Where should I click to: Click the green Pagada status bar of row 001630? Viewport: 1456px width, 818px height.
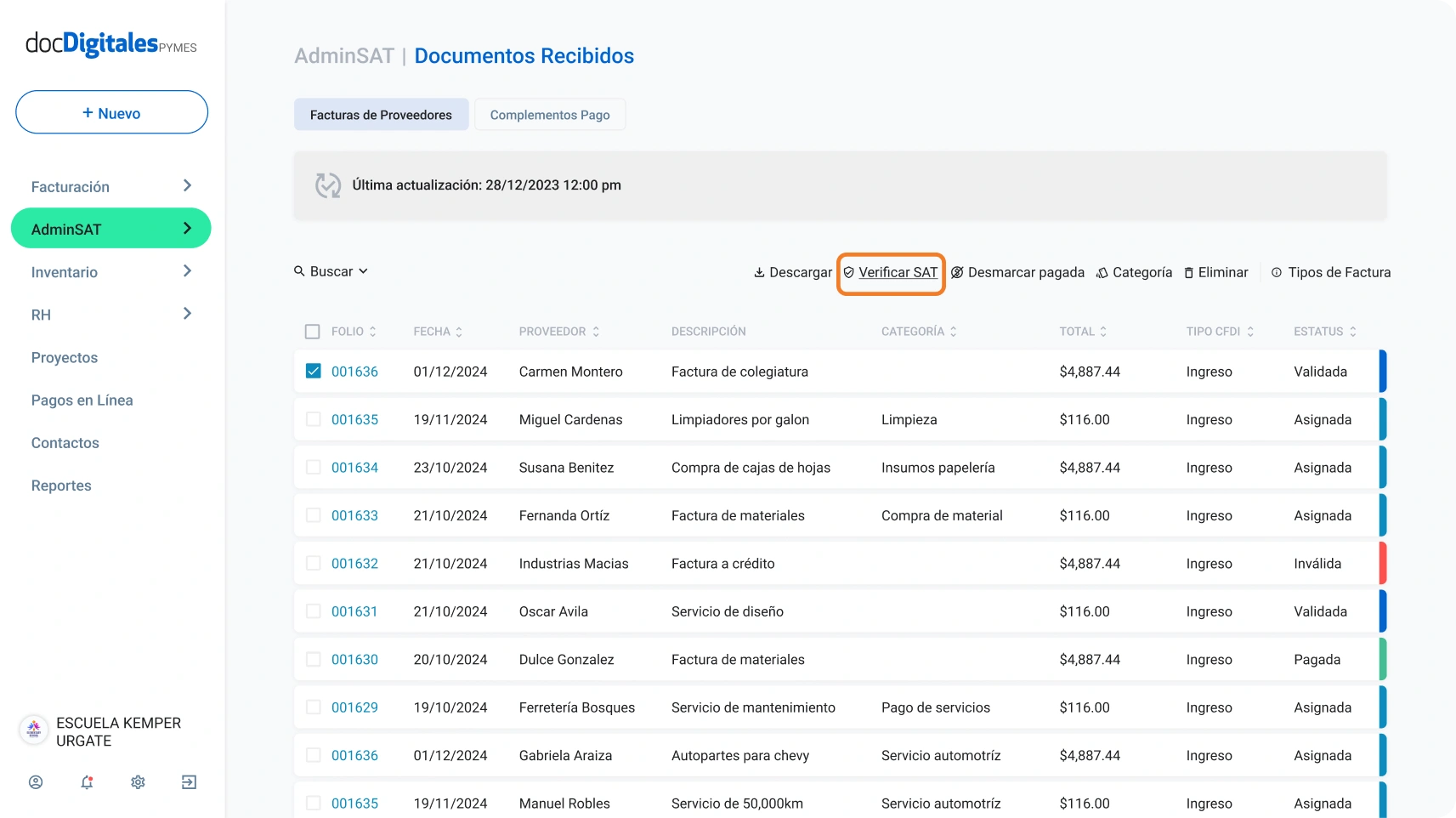coord(1383,659)
